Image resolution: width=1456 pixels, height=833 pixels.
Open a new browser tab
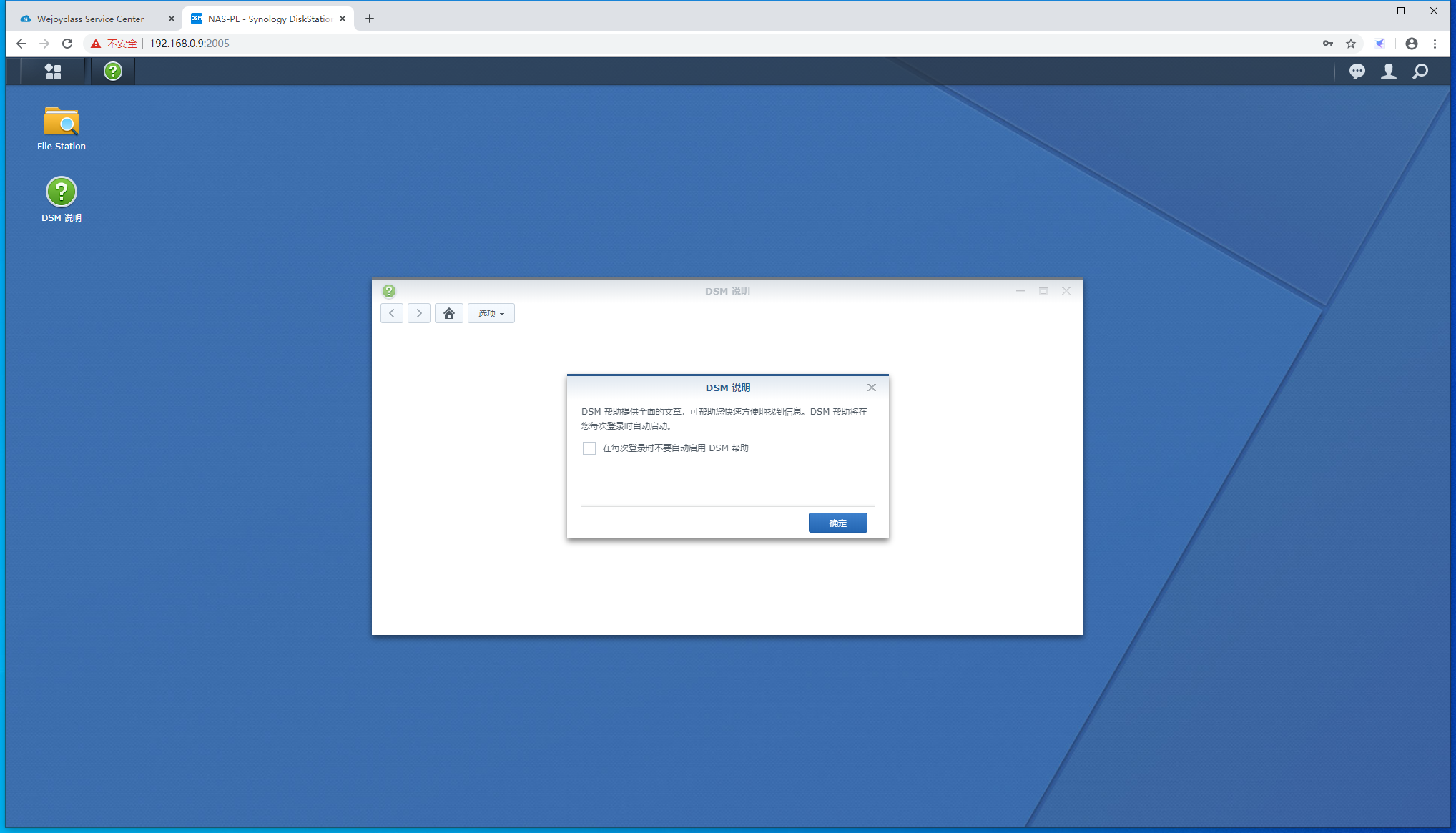coord(370,19)
